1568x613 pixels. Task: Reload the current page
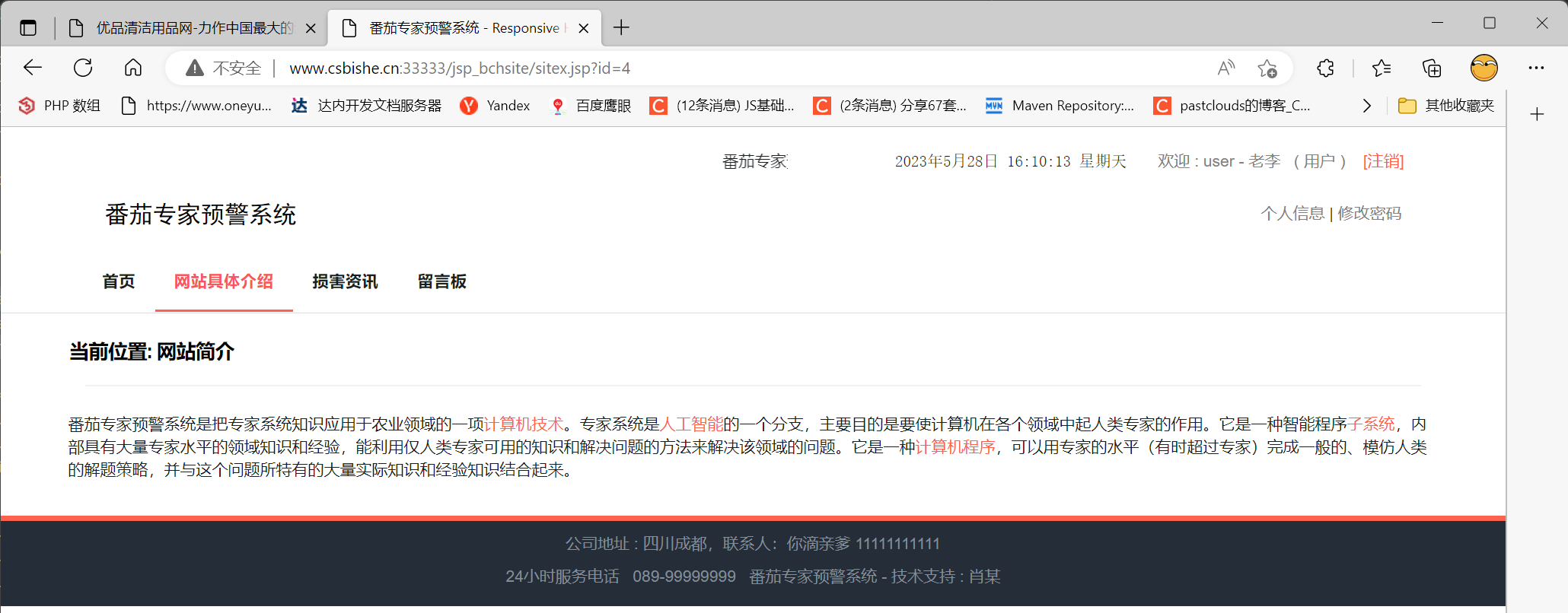(x=83, y=68)
